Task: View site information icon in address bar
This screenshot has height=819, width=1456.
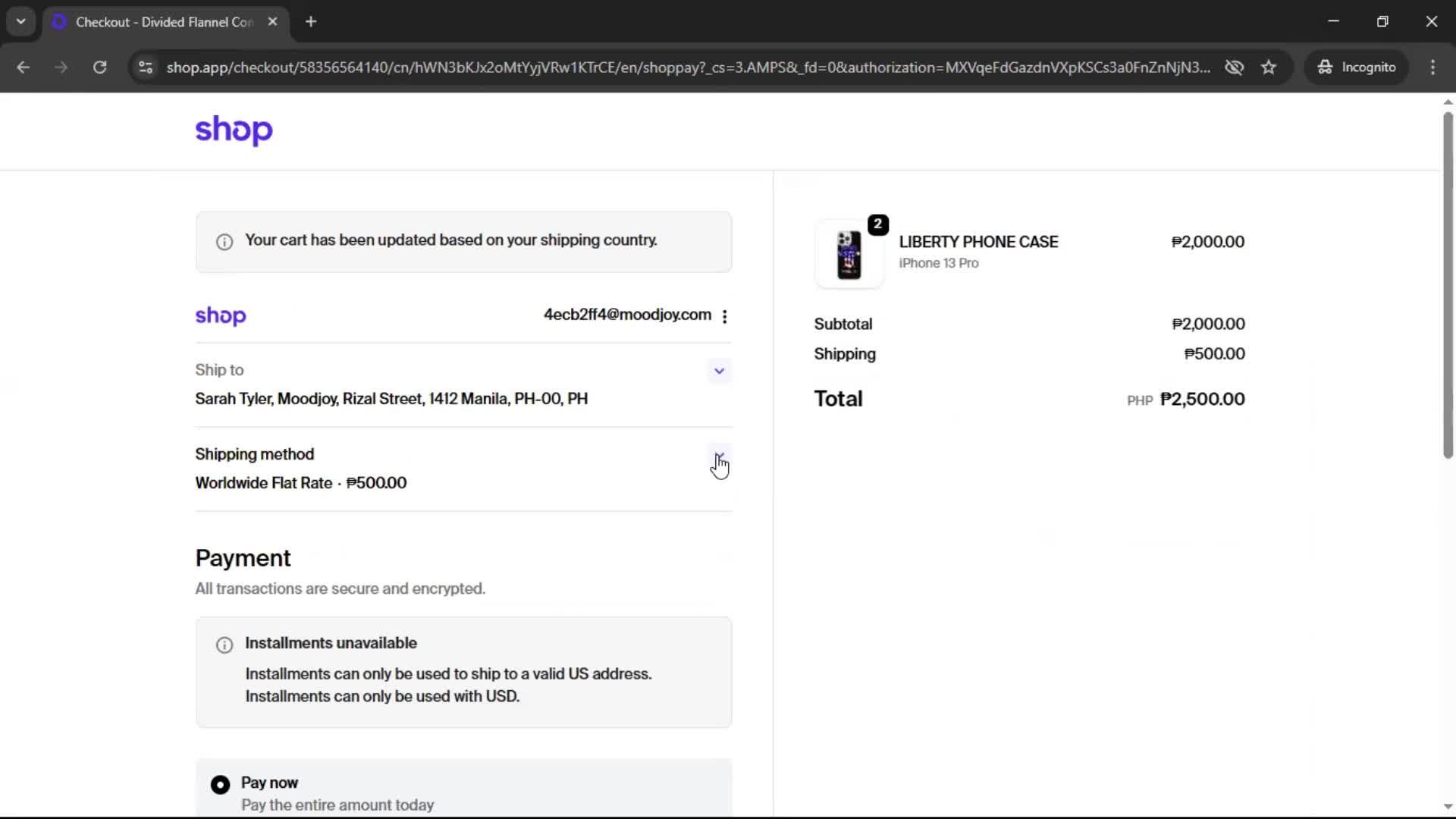Action: pyautogui.click(x=146, y=67)
